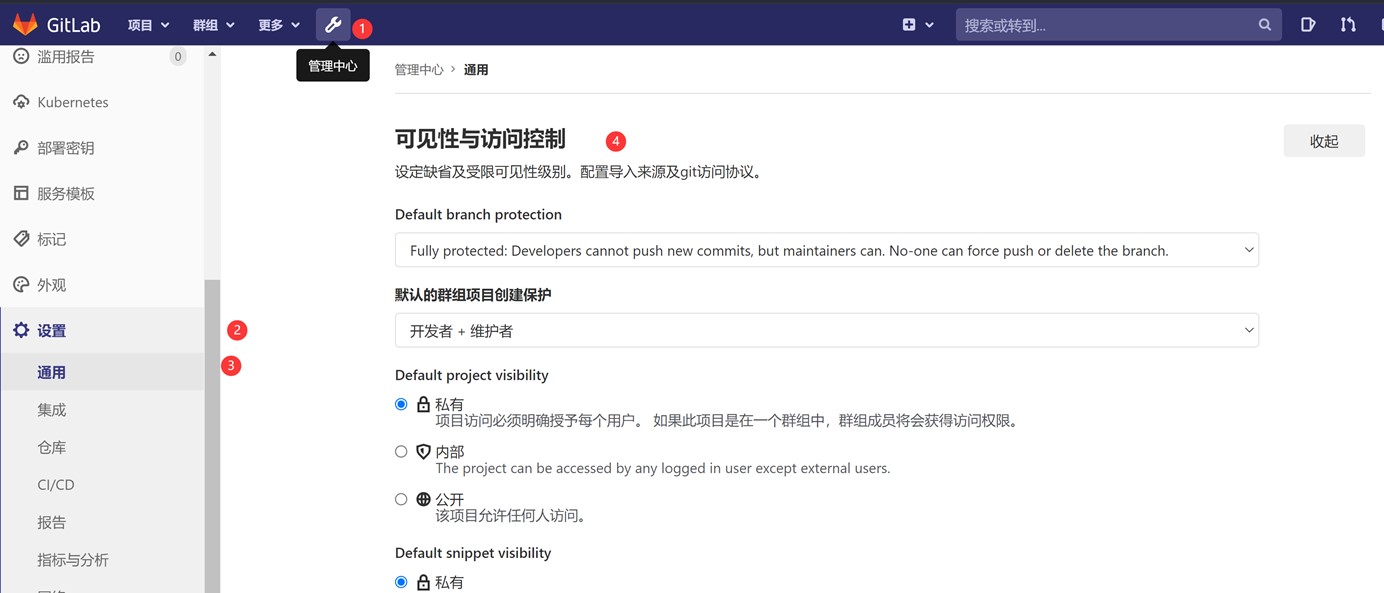Image resolution: width=1384 pixels, height=593 pixels.
Task: Click the search magnifier icon
Action: pyautogui.click(x=1264, y=25)
